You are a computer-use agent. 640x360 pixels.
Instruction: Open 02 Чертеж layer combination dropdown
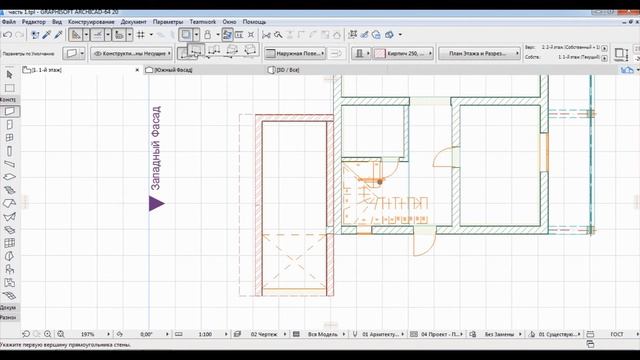(264, 334)
